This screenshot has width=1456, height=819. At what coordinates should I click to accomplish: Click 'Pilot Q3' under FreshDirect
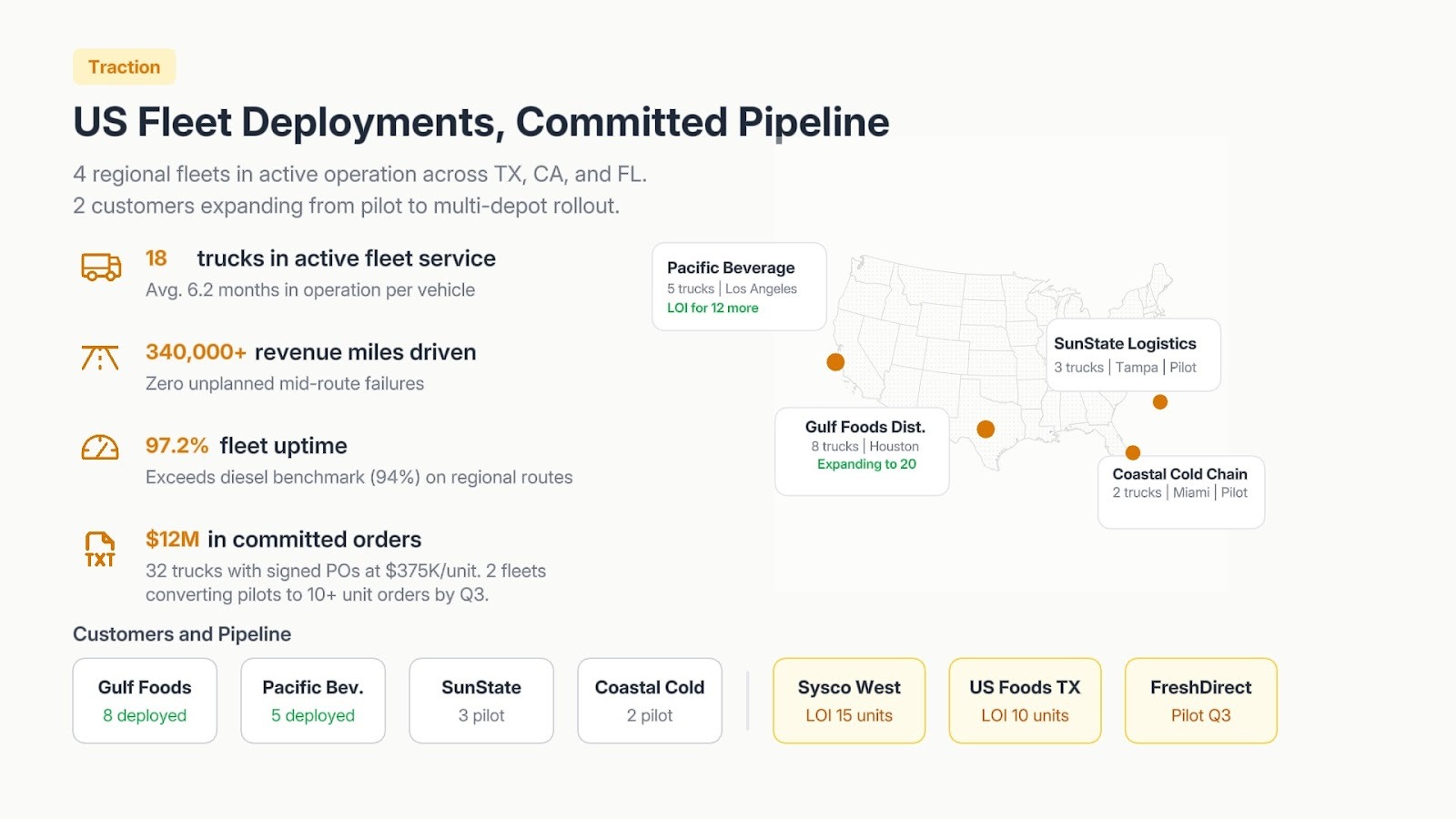(1201, 715)
